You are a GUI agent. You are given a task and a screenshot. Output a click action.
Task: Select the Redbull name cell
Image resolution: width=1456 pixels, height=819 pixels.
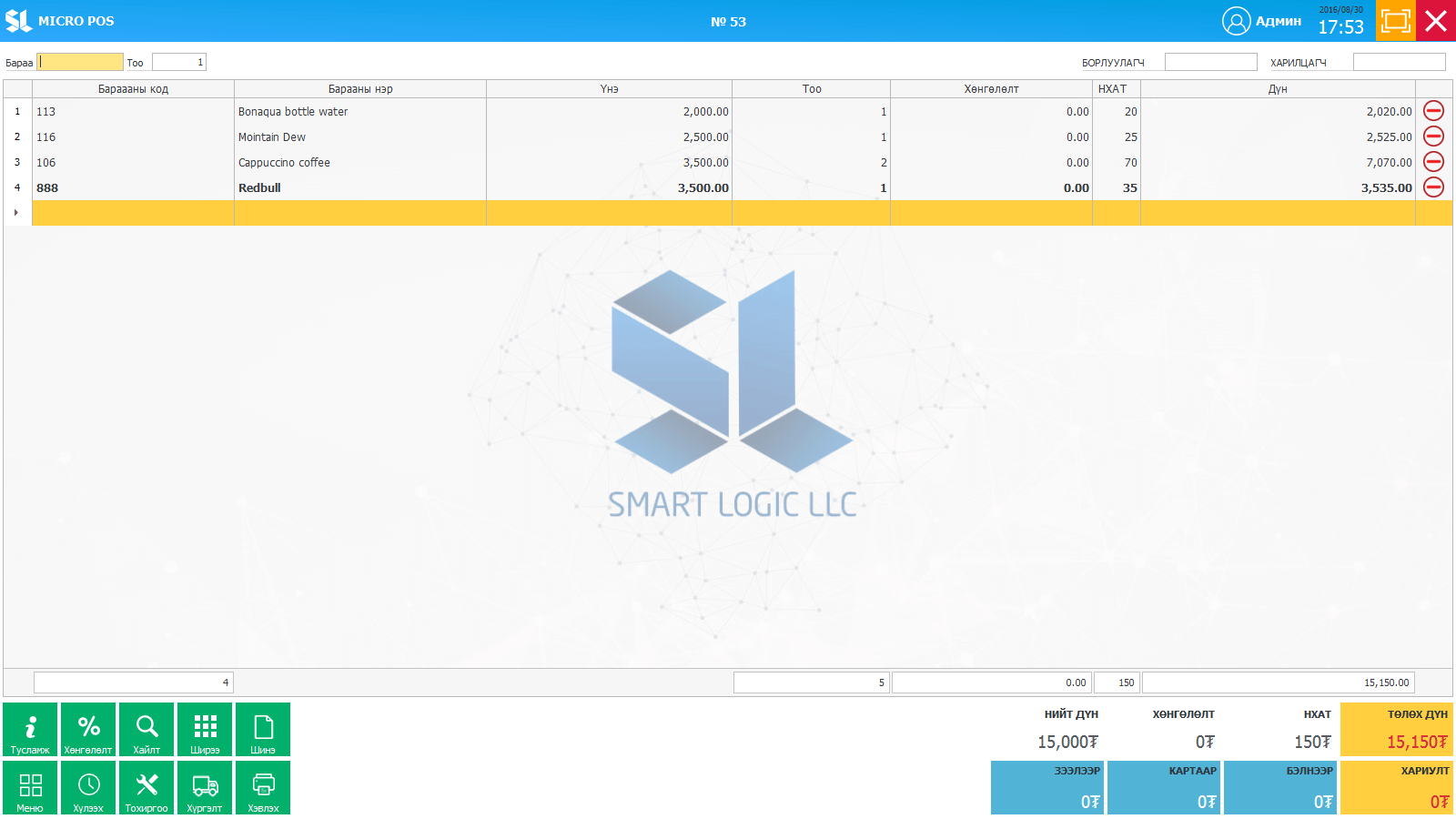click(360, 187)
